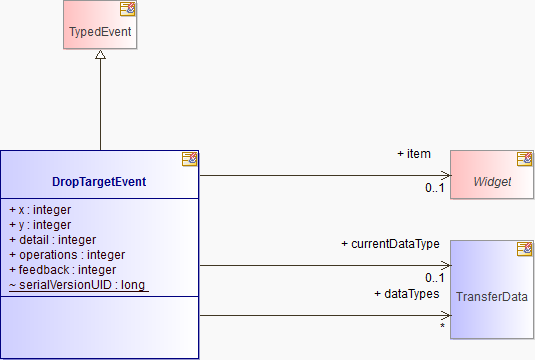Screen dimensions: 535x360
Task: Select the arrowhead pointing into Widget
Action: (x=446, y=175)
